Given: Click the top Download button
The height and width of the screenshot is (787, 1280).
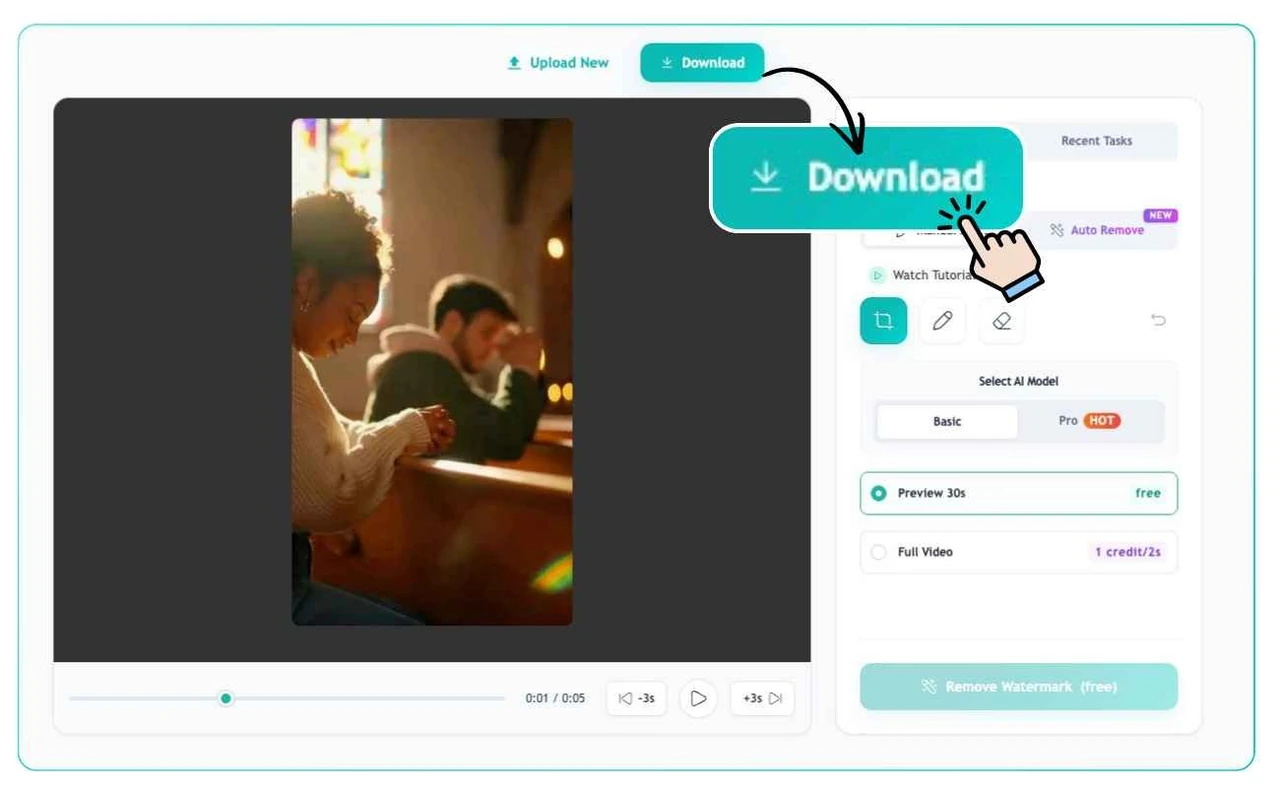Looking at the screenshot, I should [x=702, y=62].
